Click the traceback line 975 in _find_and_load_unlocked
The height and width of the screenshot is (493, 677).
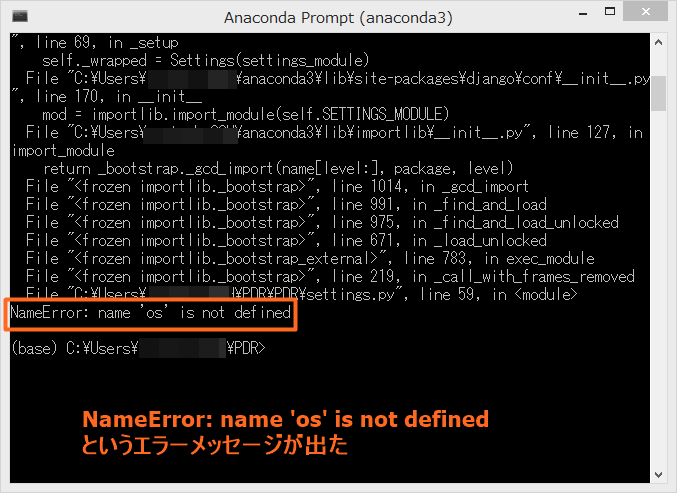pyautogui.click(x=322, y=222)
